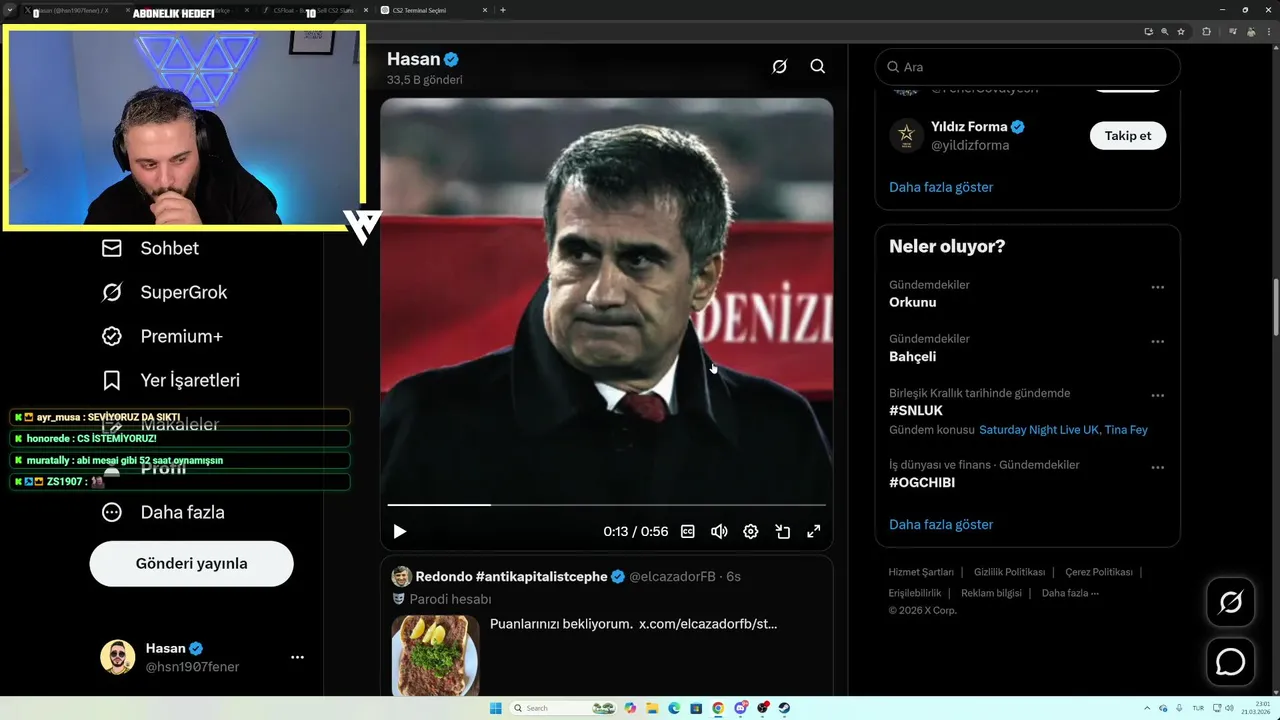Click the Ara search field
This screenshot has height=720, width=1280.
click(x=1028, y=67)
